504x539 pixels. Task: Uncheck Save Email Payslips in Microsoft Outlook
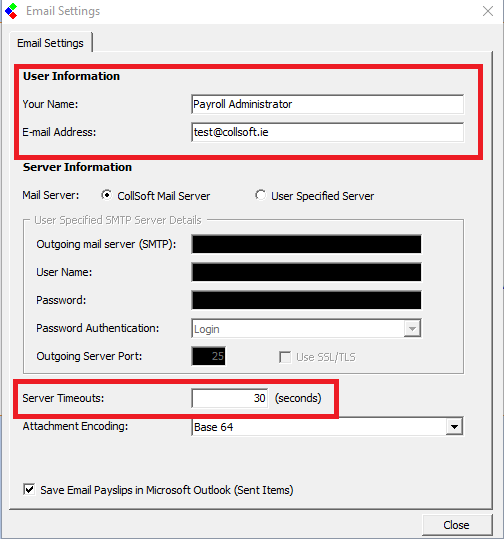click(x=29, y=489)
